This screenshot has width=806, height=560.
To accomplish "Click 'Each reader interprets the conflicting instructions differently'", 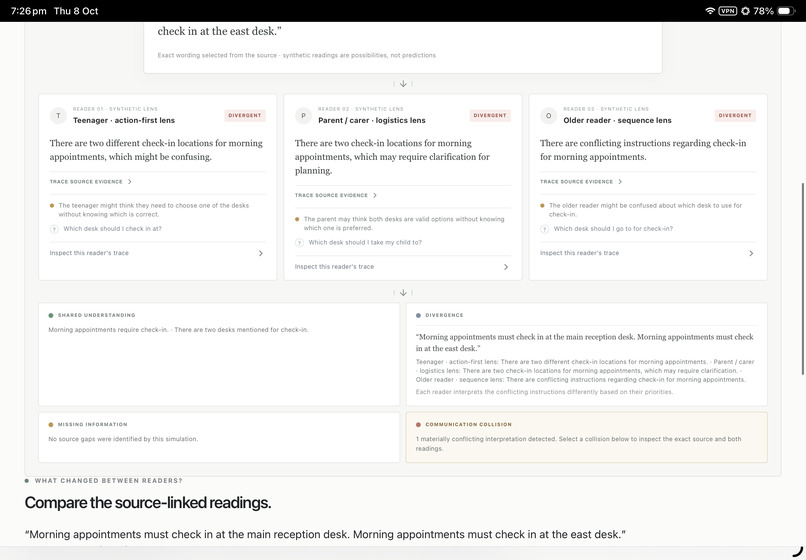I will tap(544, 392).
